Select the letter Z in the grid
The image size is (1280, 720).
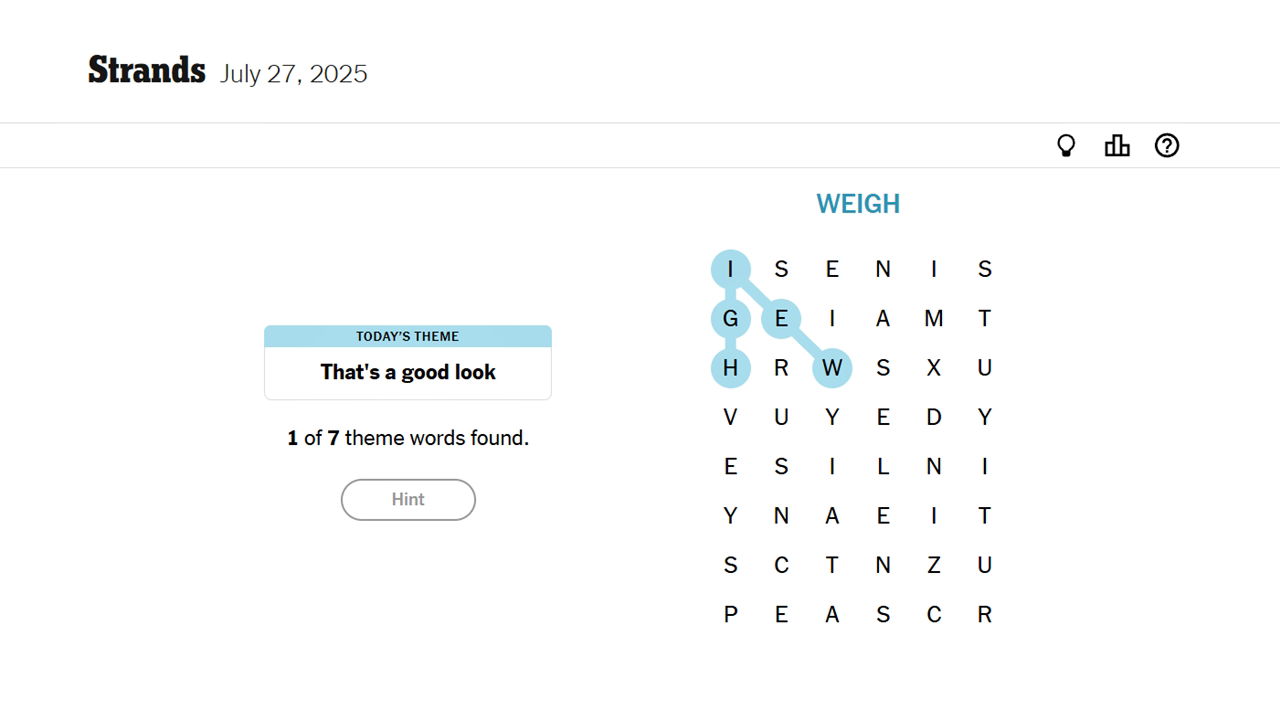click(934, 566)
